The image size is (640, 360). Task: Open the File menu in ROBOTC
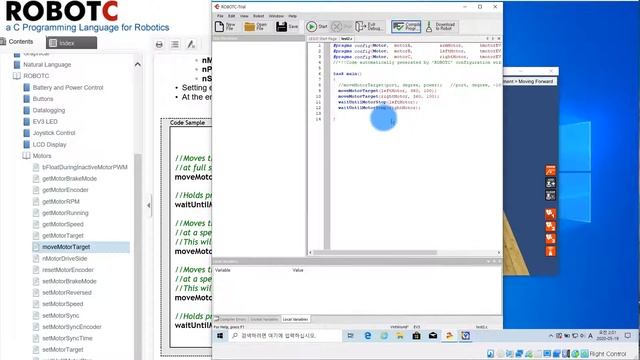click(220, 16)
